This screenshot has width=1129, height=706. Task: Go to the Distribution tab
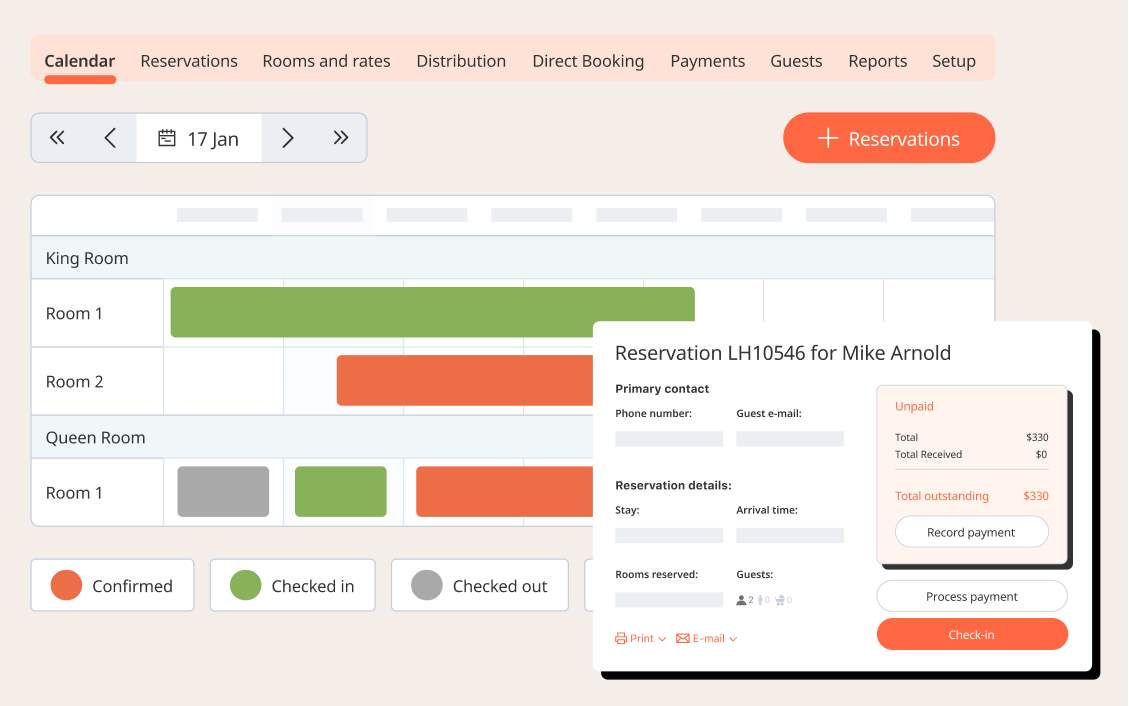pyautogui.click(x=461, y=61)
